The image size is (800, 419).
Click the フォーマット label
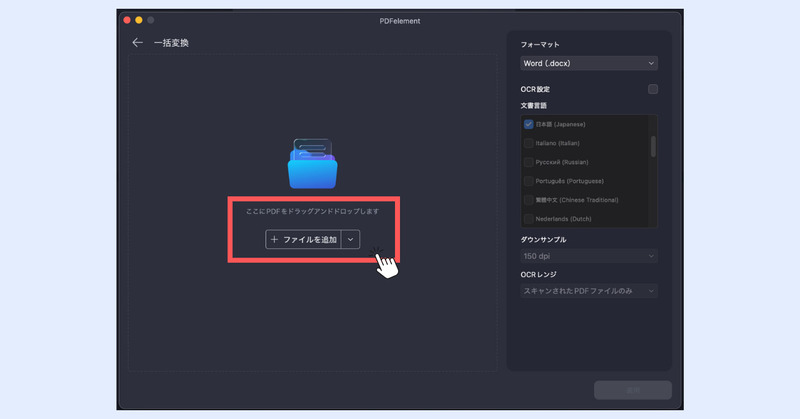[x=540, y=44]
